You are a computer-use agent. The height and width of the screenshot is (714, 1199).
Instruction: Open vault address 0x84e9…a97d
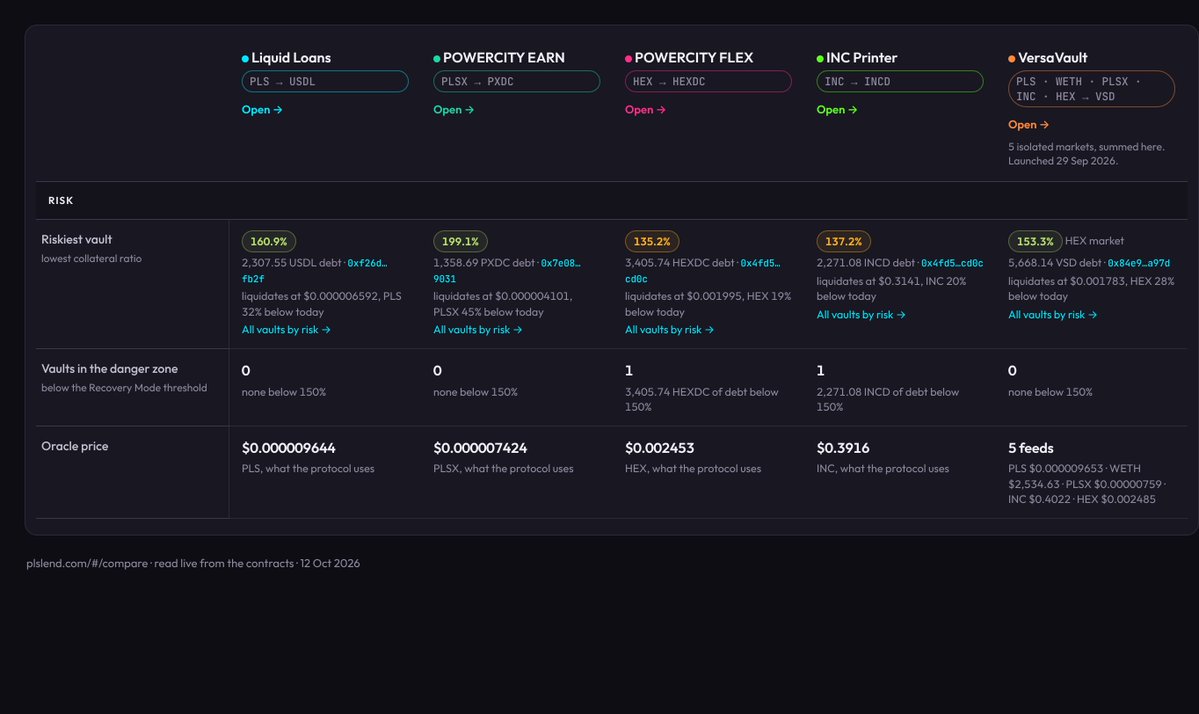1139,263
